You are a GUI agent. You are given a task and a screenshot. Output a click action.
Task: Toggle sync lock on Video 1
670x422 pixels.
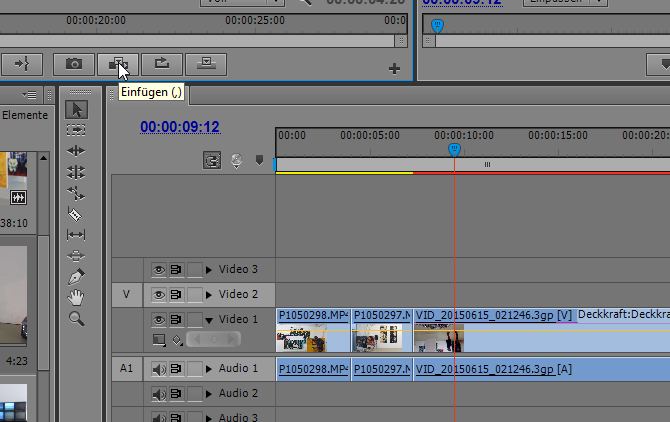[x=176, y=319]
